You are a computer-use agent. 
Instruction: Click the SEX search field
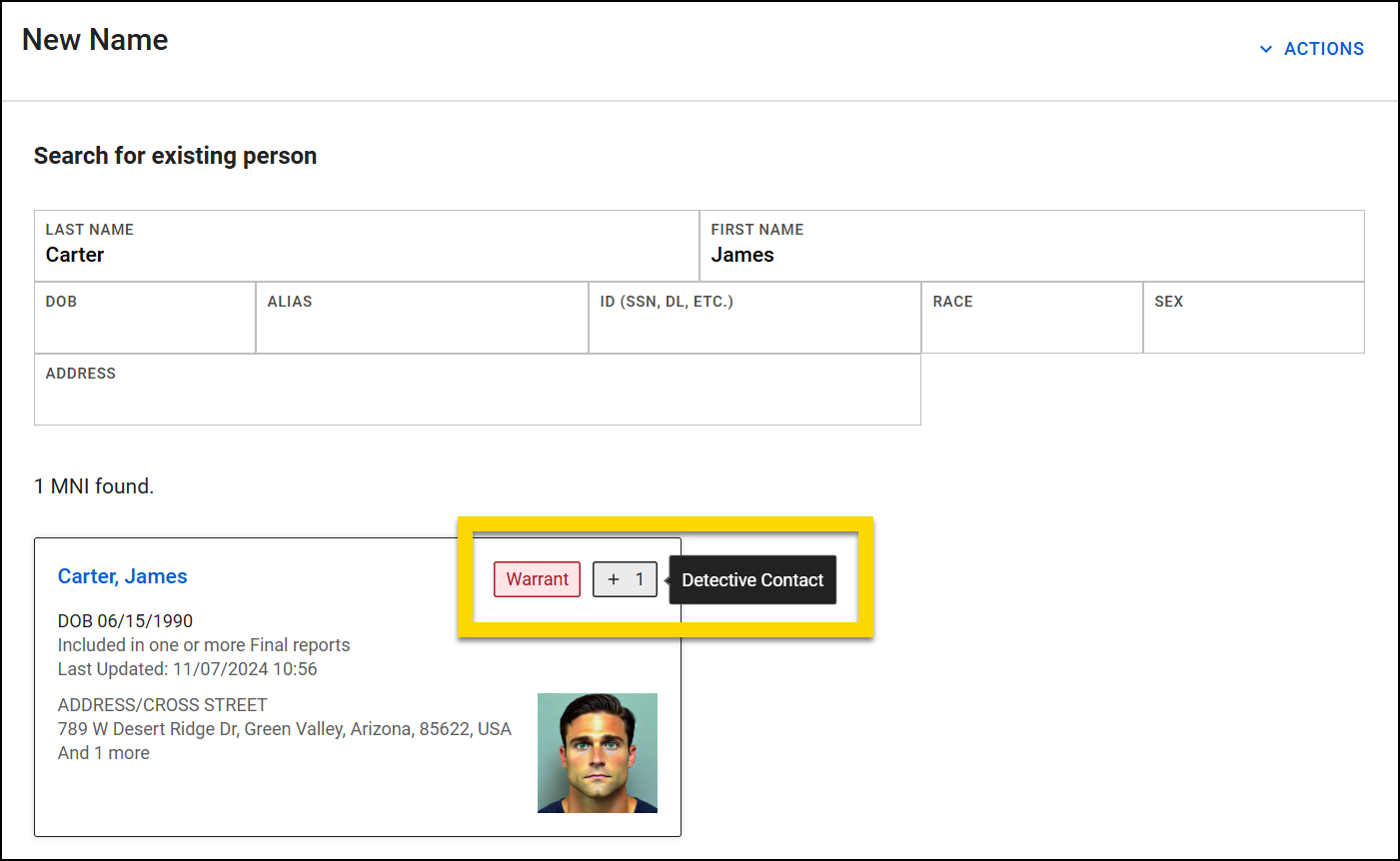pos(1253,318)
